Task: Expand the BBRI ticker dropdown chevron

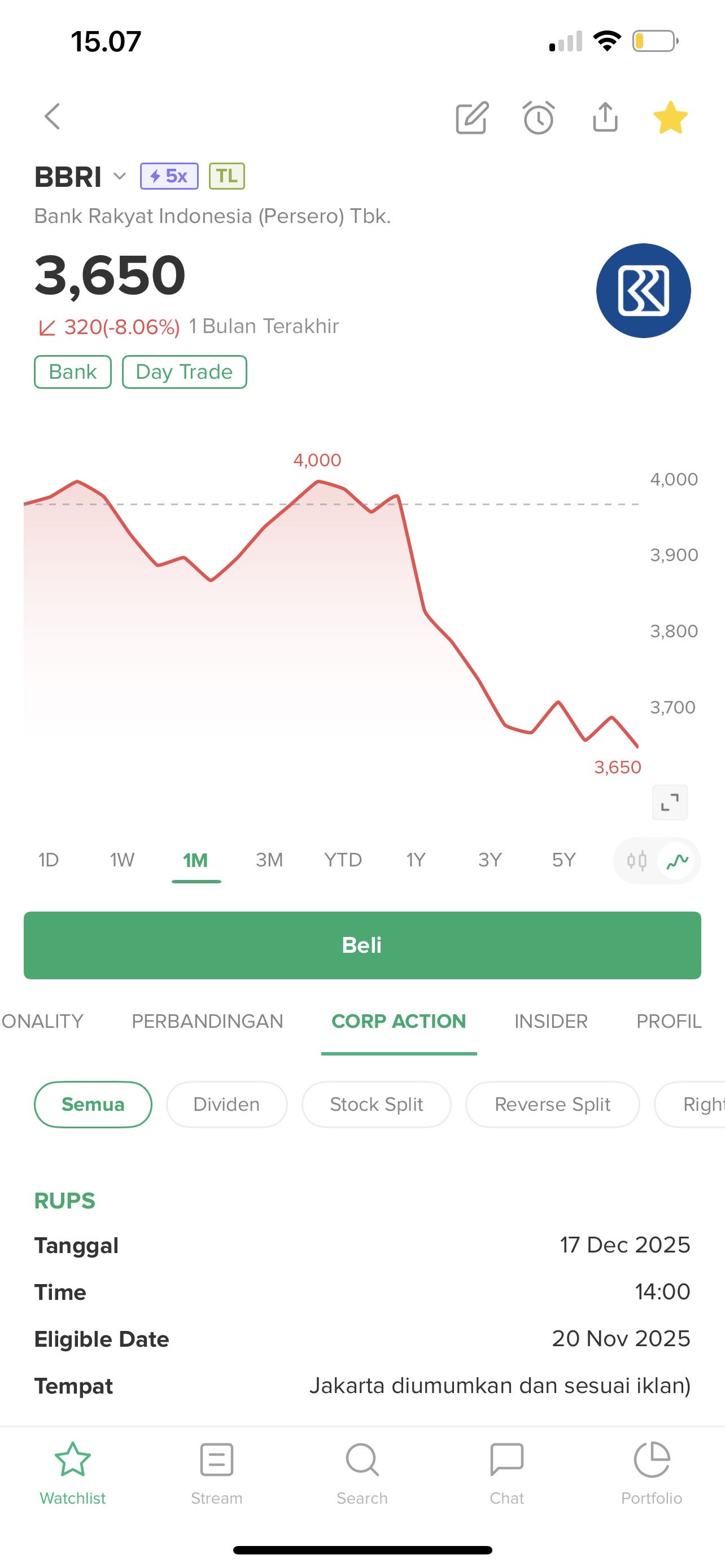Action: coord(120,177)
